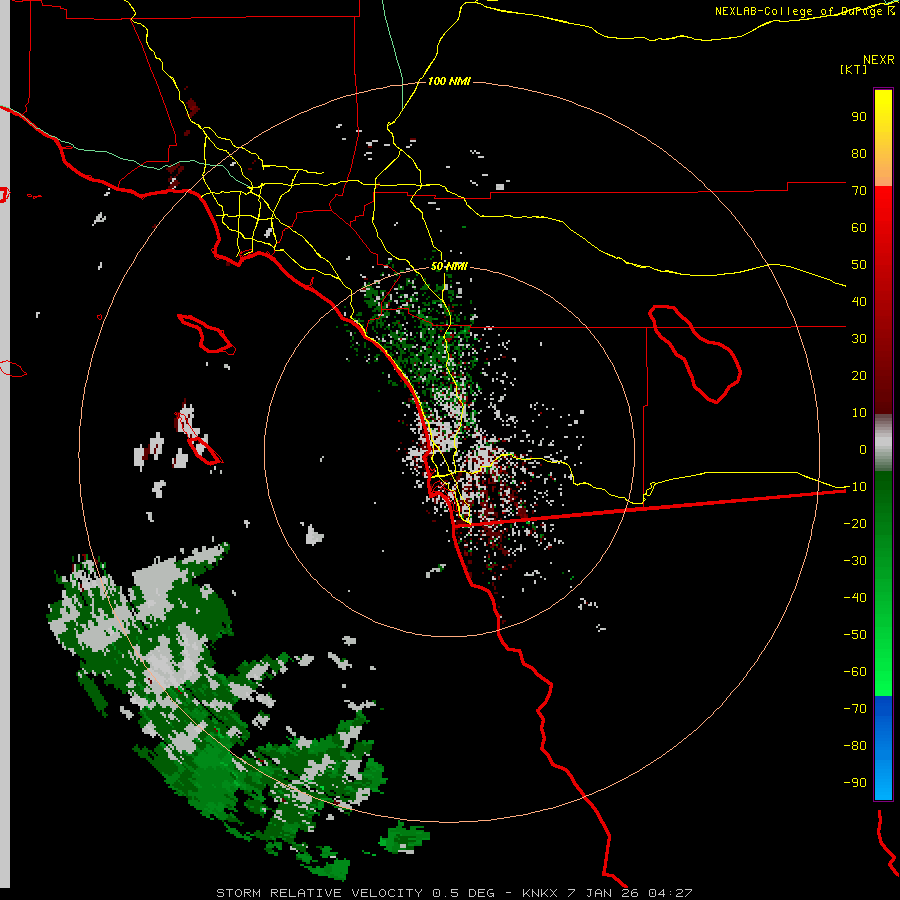The image size is (900, 900).
Task: Click the [KT] units label
Action: coord(853,69)
